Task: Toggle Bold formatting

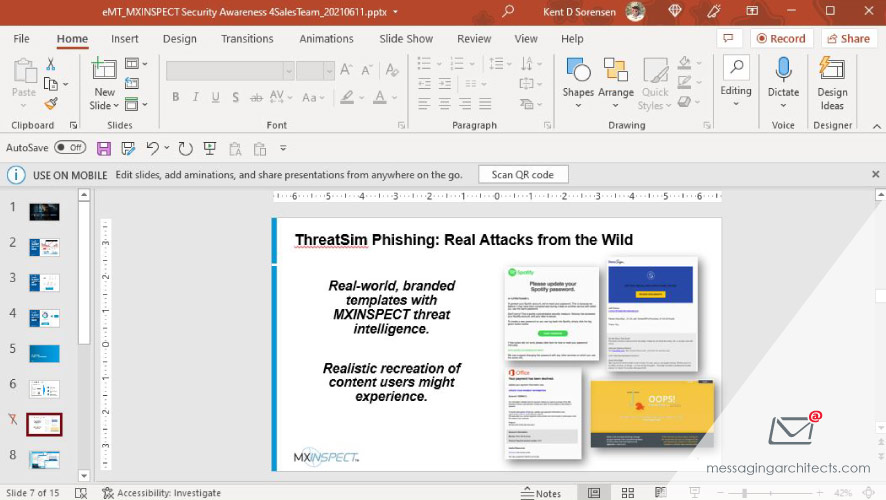Action: pos(176,98)
